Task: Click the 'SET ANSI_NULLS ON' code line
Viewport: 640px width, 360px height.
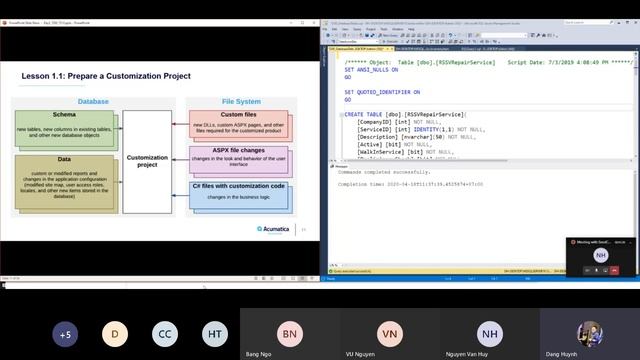Action: (371, 70)
